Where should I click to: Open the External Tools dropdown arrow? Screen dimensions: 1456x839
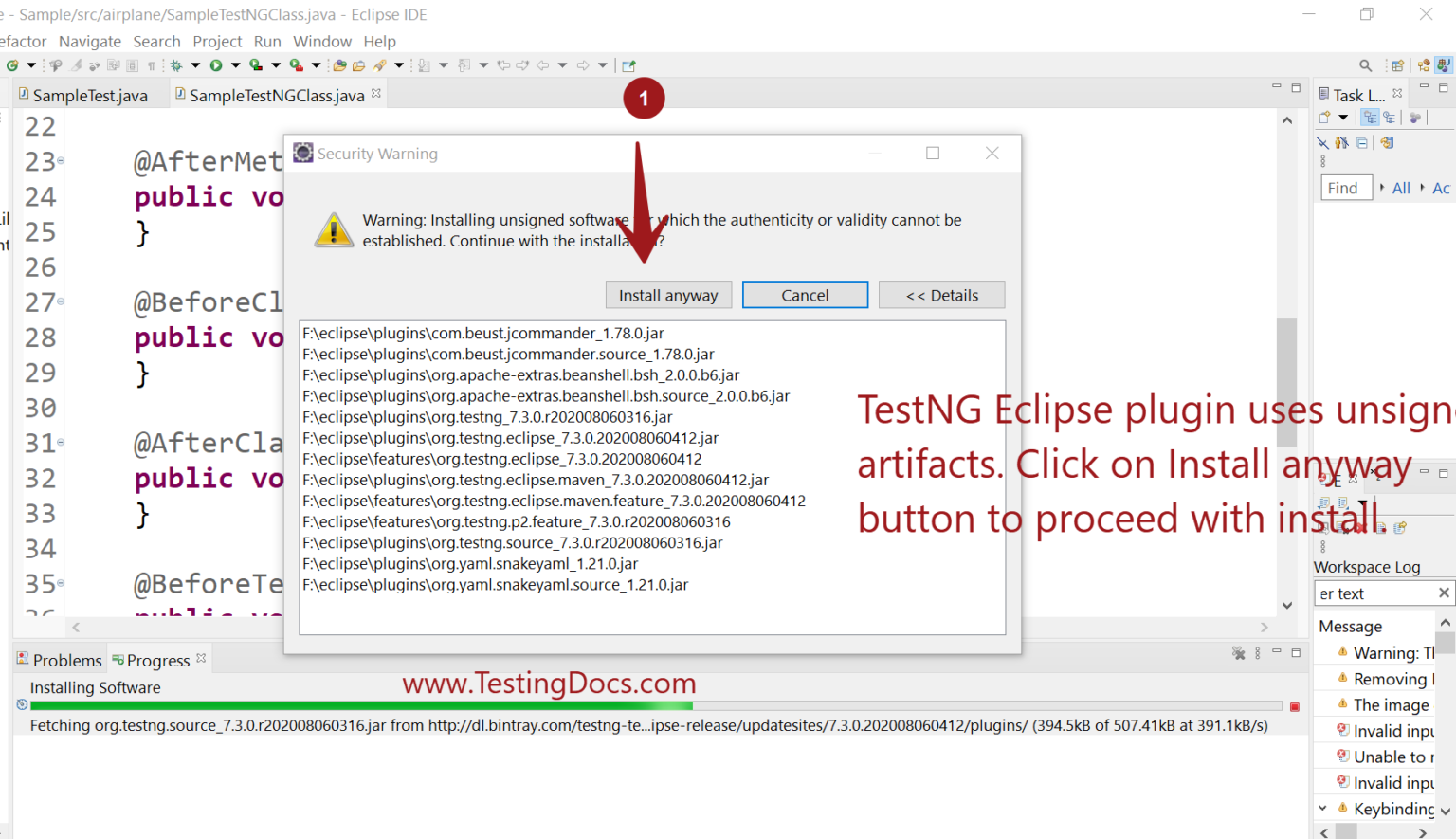click(315, 64)
